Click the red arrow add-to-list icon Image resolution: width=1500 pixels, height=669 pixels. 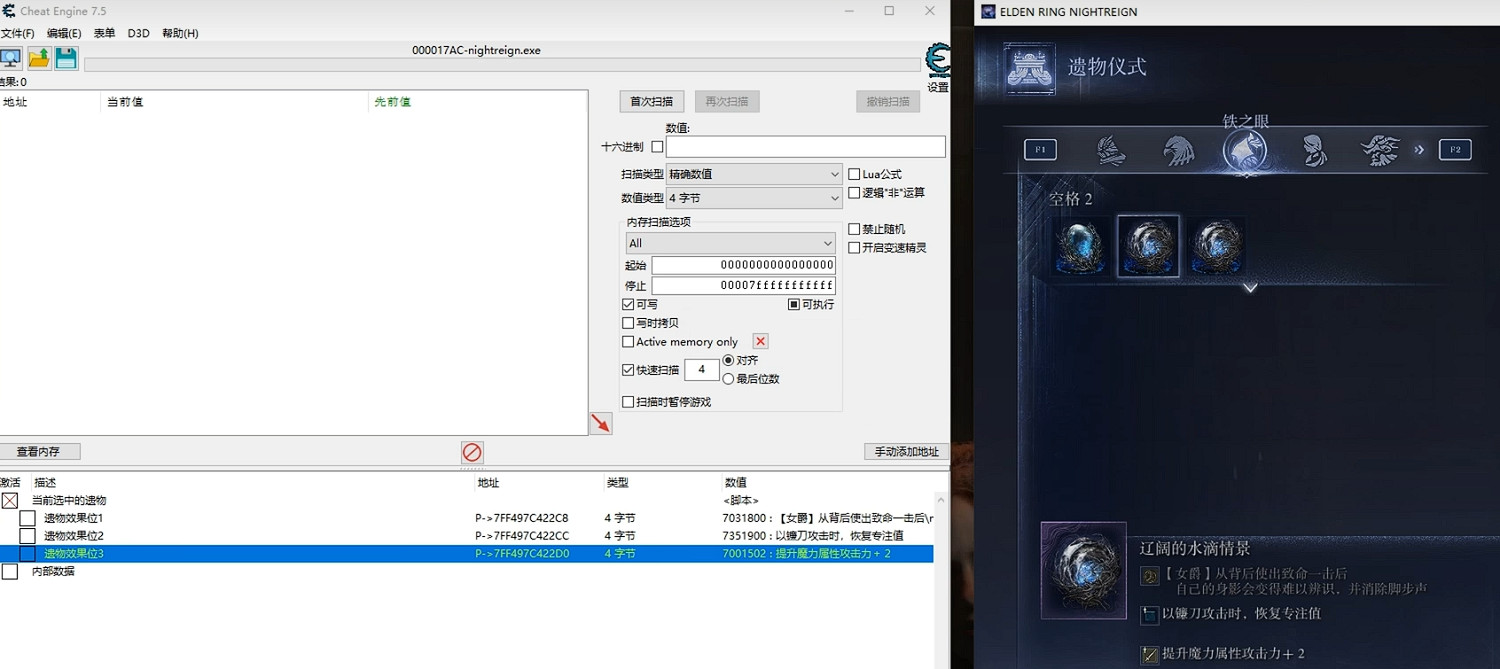(600, 423)
